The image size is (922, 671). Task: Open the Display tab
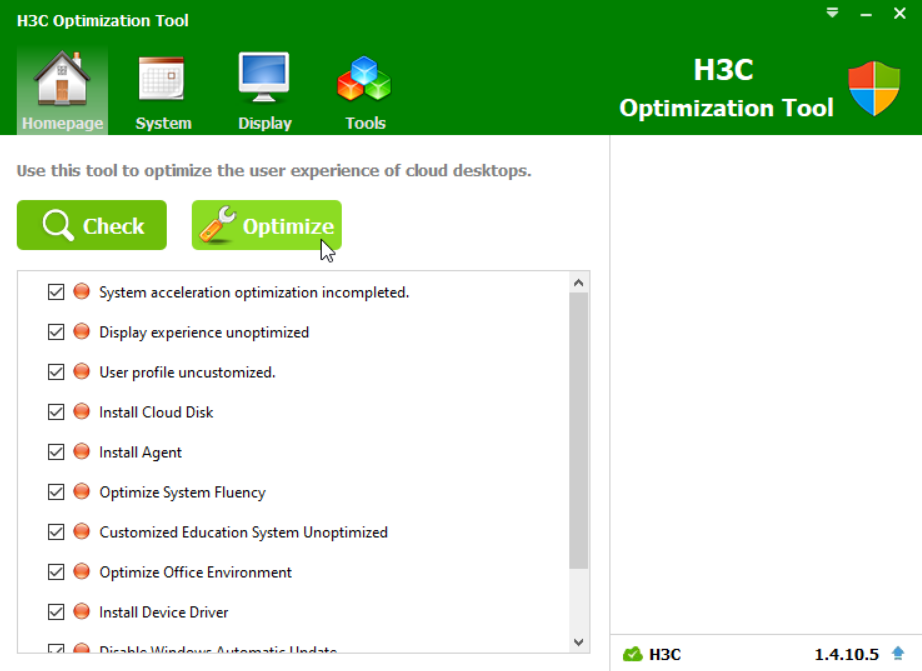click(x=265, y=90)
